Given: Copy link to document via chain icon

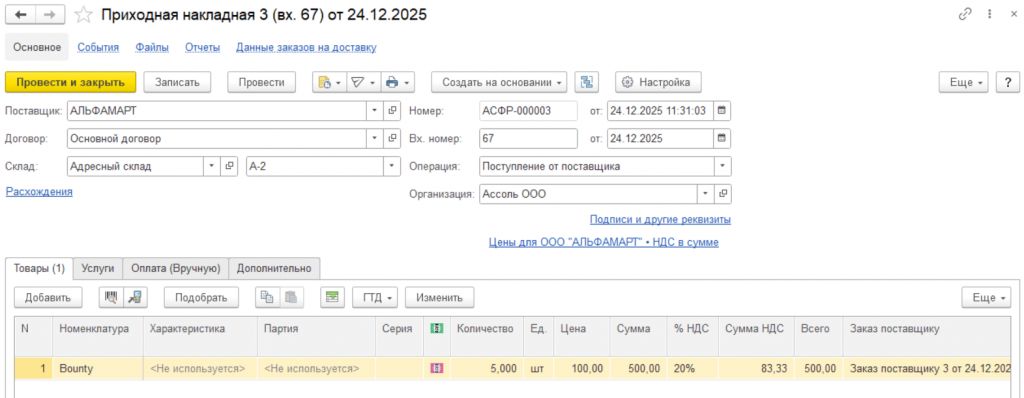Looking at the screenshot, I should [964, 14].
